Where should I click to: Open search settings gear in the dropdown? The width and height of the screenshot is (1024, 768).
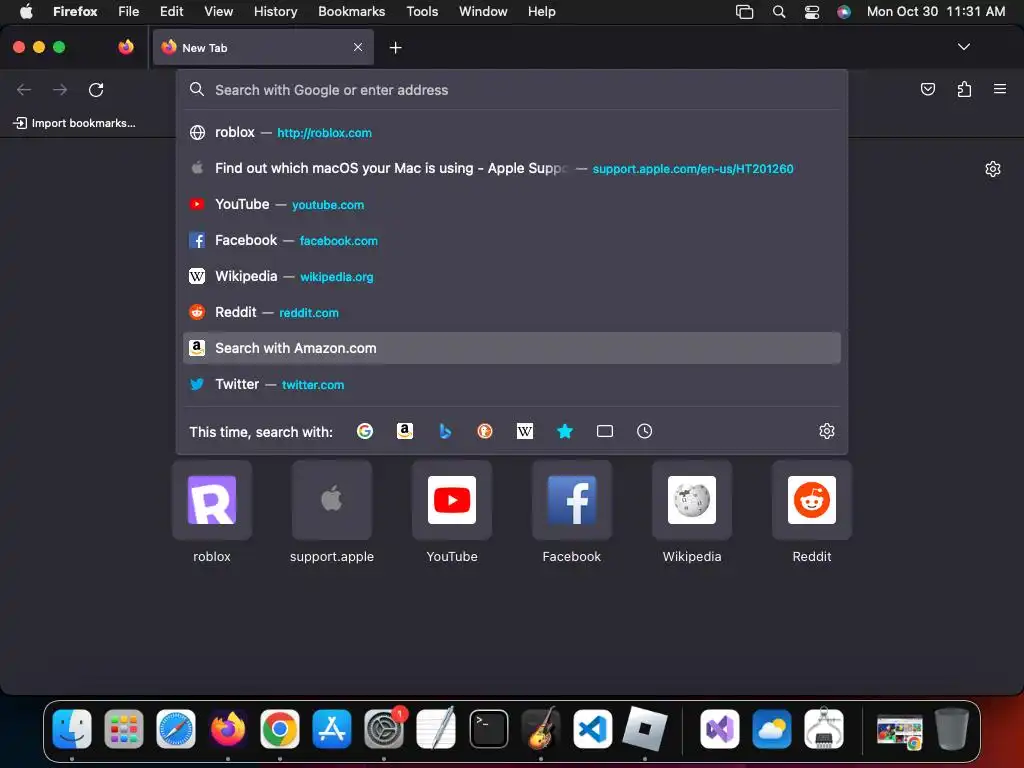pos(827,431)
